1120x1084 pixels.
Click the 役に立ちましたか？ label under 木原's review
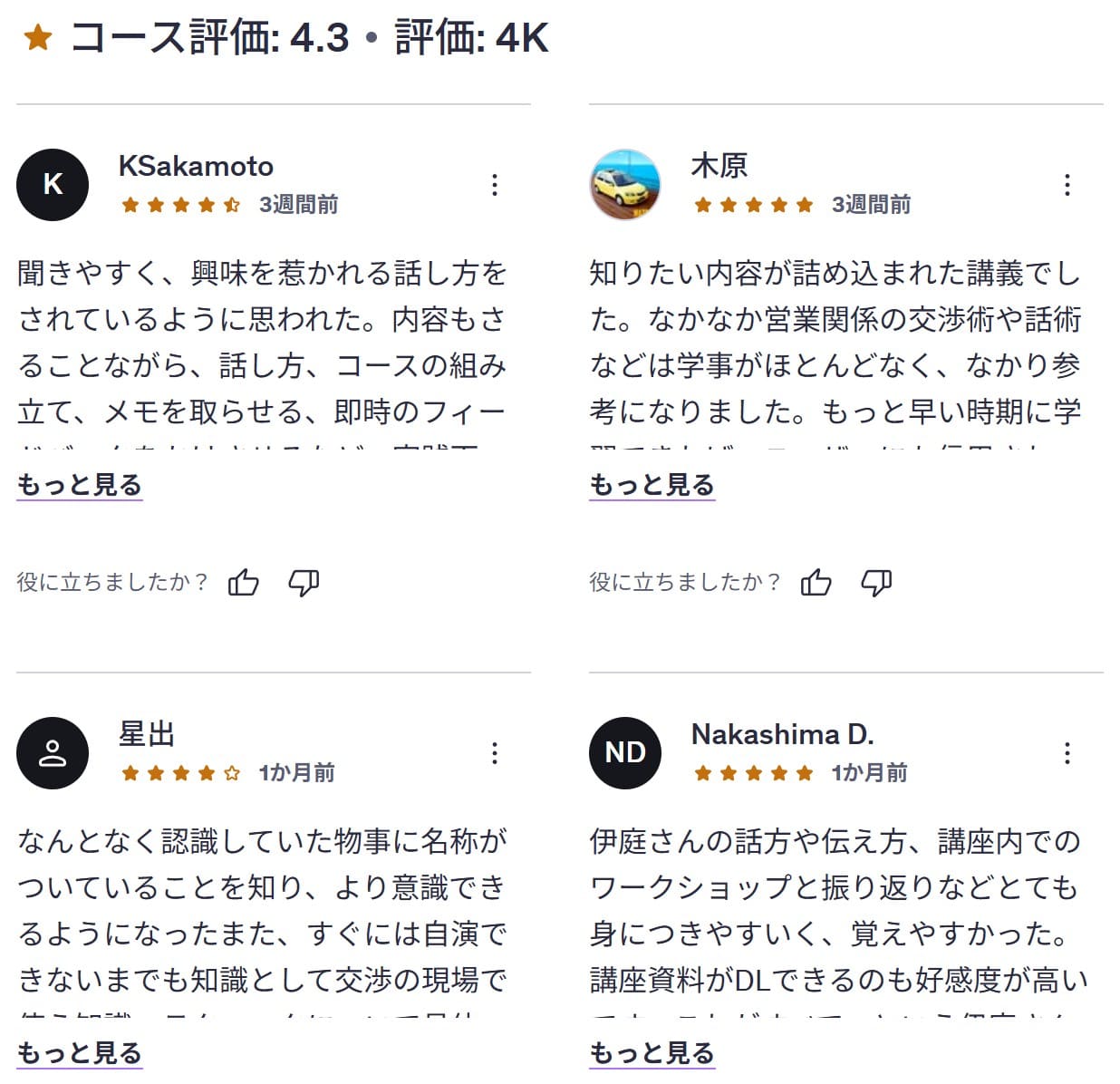point(684,582)
